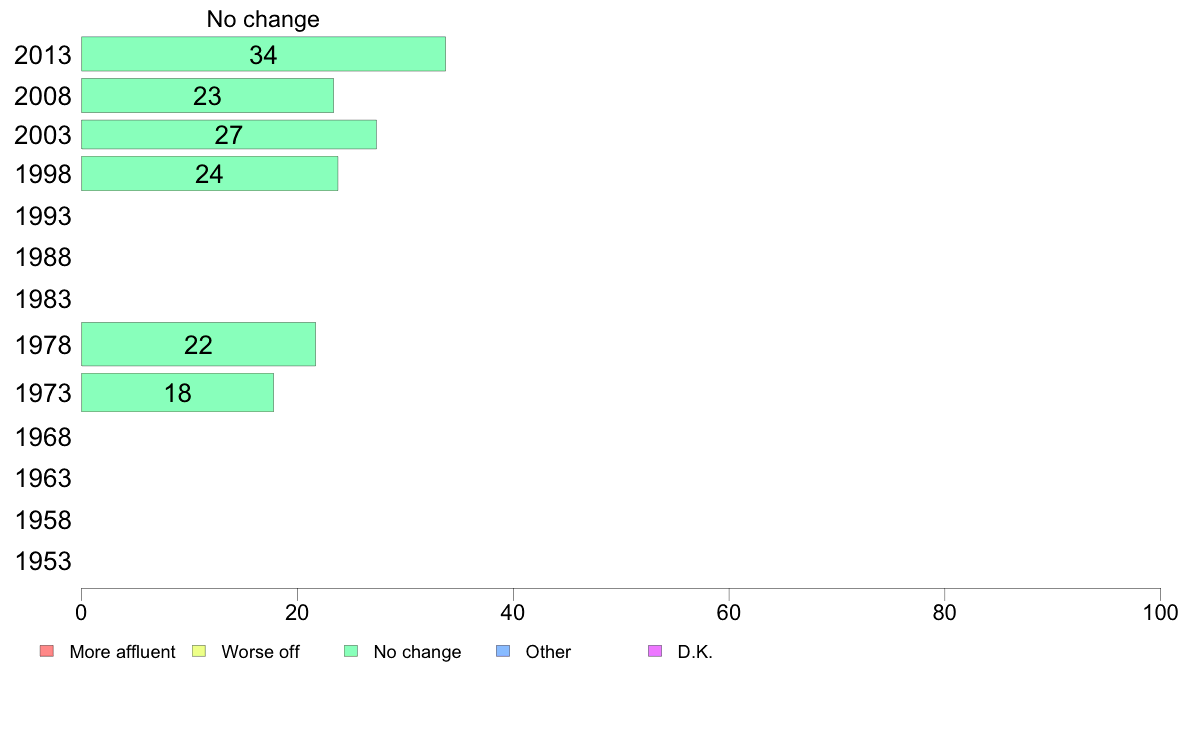Select the 2013 bar showing 34
This screenshot has width=1188, height=736.
pos(264,54)
